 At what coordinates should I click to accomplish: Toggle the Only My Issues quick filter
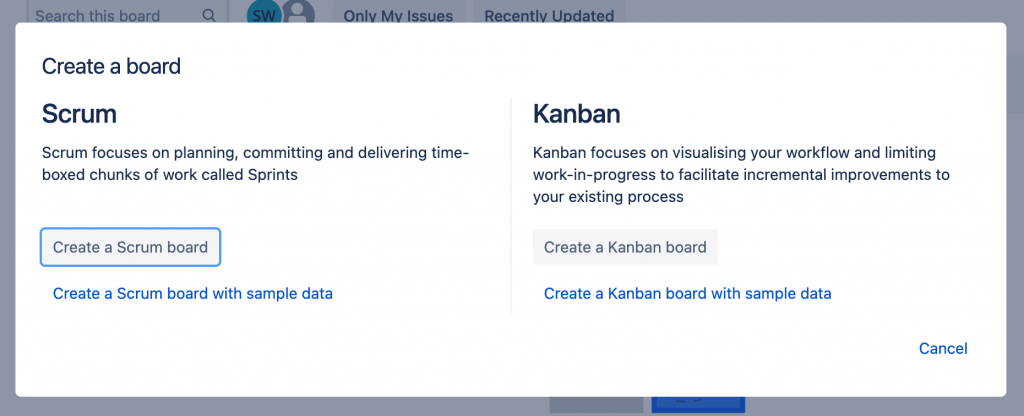click(398, 15)
